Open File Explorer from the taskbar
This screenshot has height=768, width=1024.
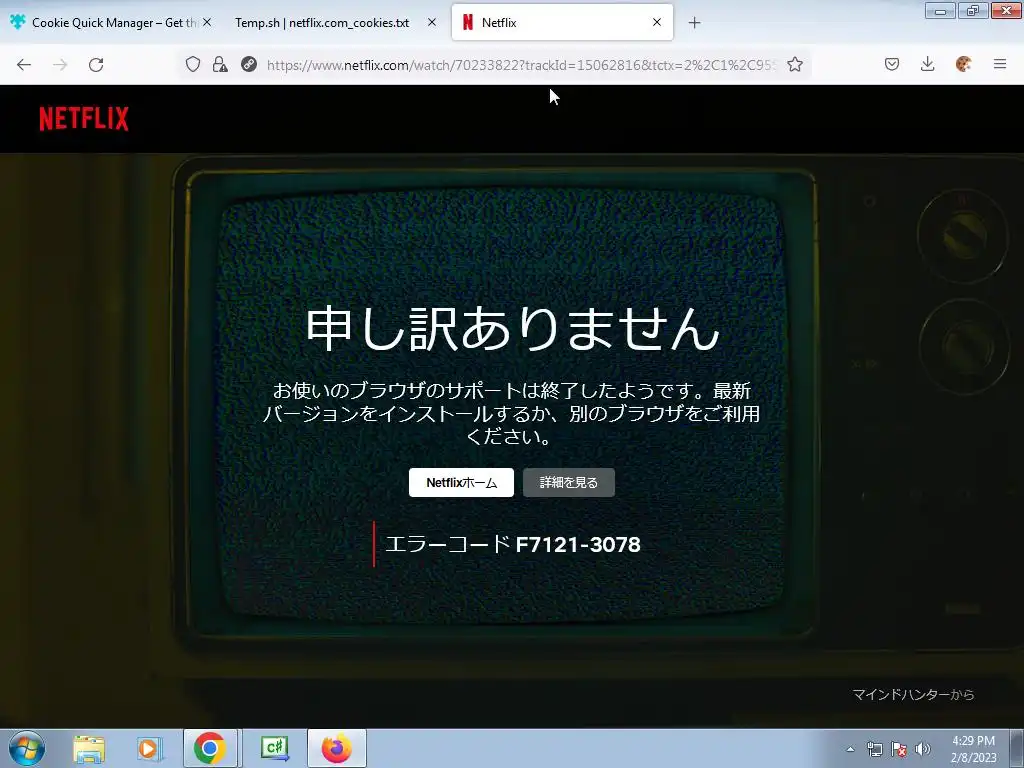click(89, 748)
